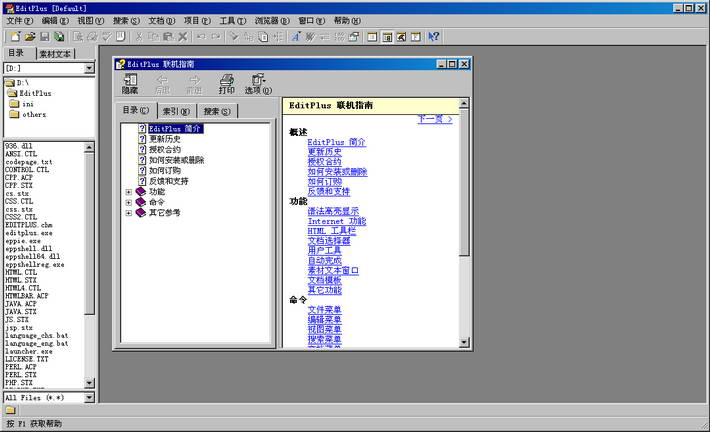Open the drive selector [D:] dropdown
The width and height of the screenshot is (710, 432).
coord(89,68)
